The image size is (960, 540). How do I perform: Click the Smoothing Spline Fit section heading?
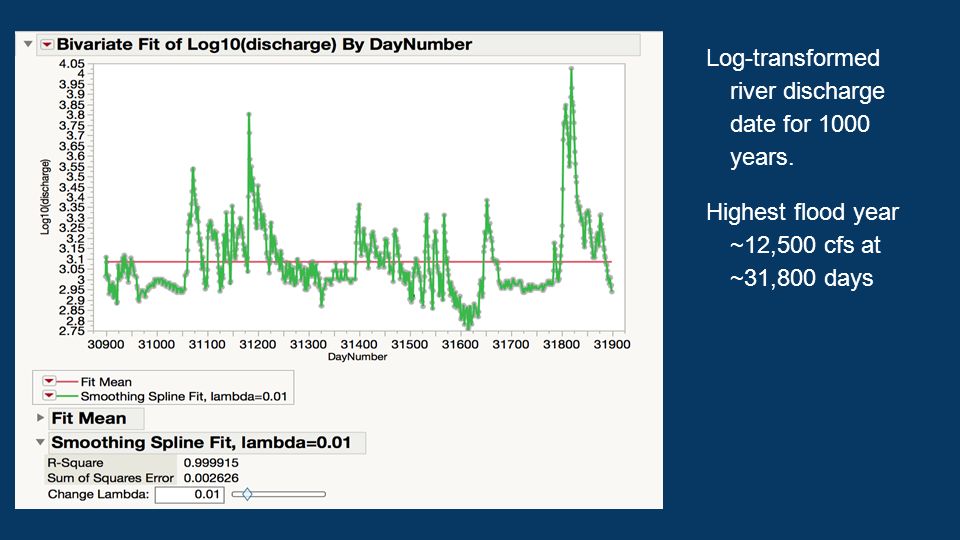click(x=201, y=442)
